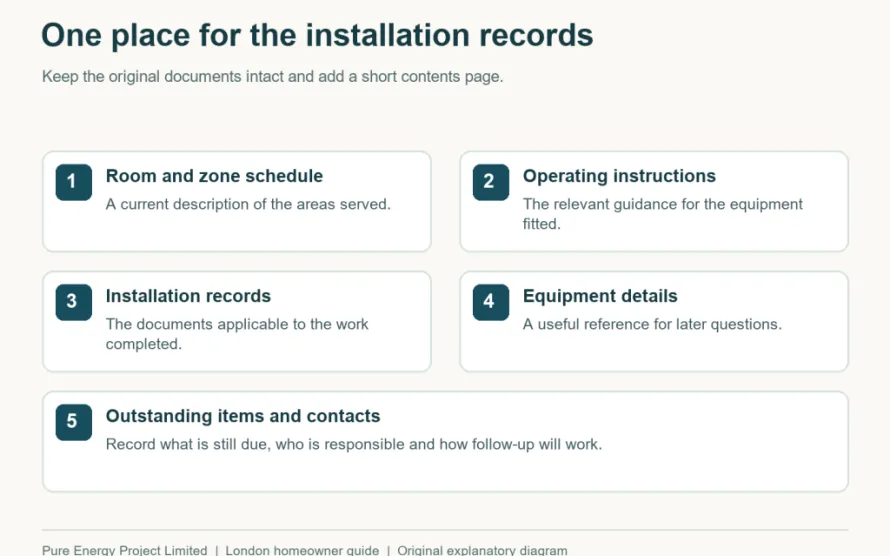Click 'Record what is still due' description text
The height and width of the screenshot is (556, 890).
click(x=354, y=444)
